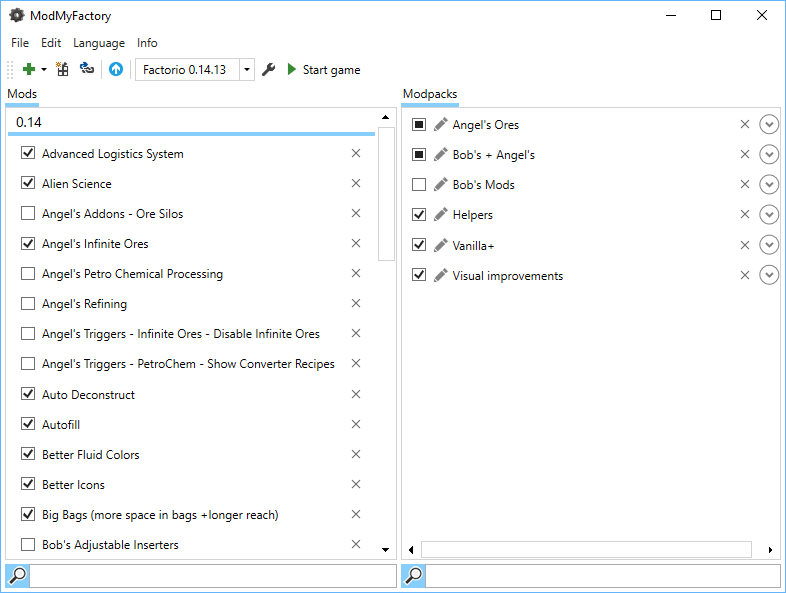The height and width of the screenshot is (593, 786).
Task: Rename Angel's Ores modpack with pencil icon
Action: point(441,124)
